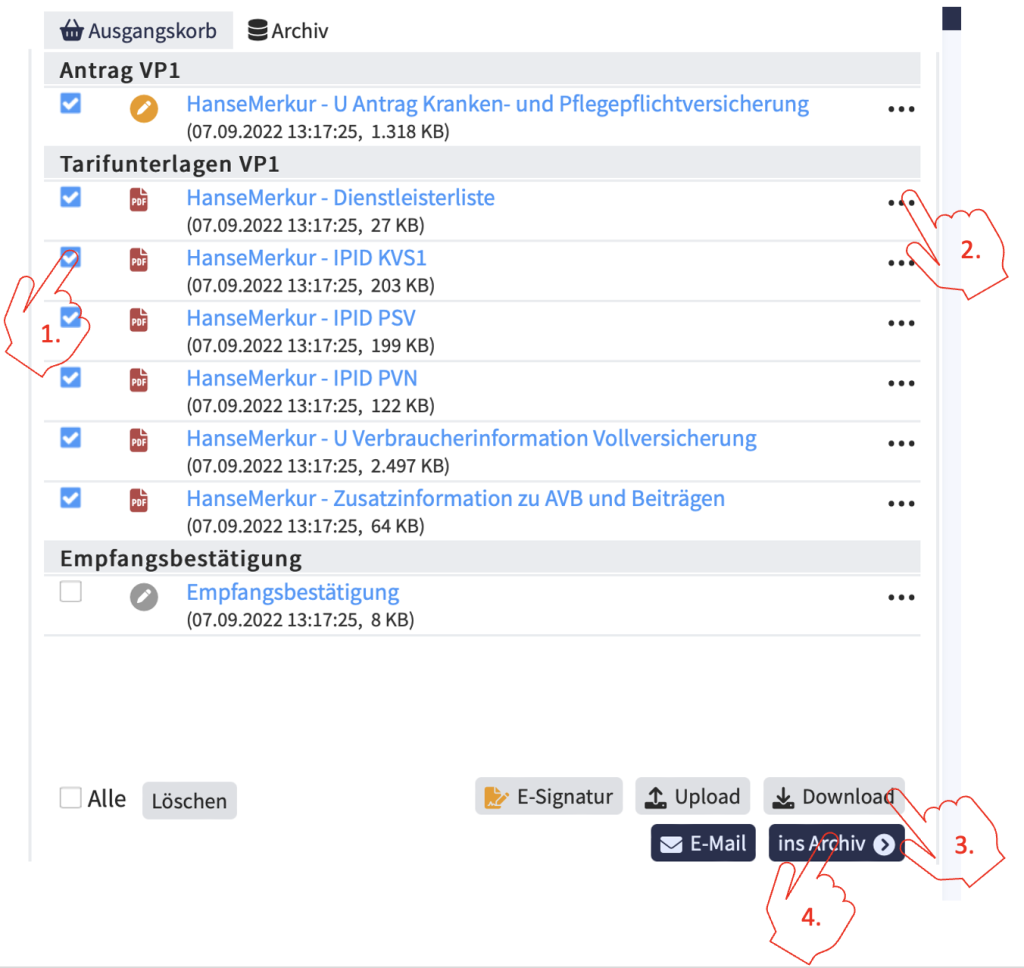Click the PDF icon of Dienstleisterliste

coord(138,200)
